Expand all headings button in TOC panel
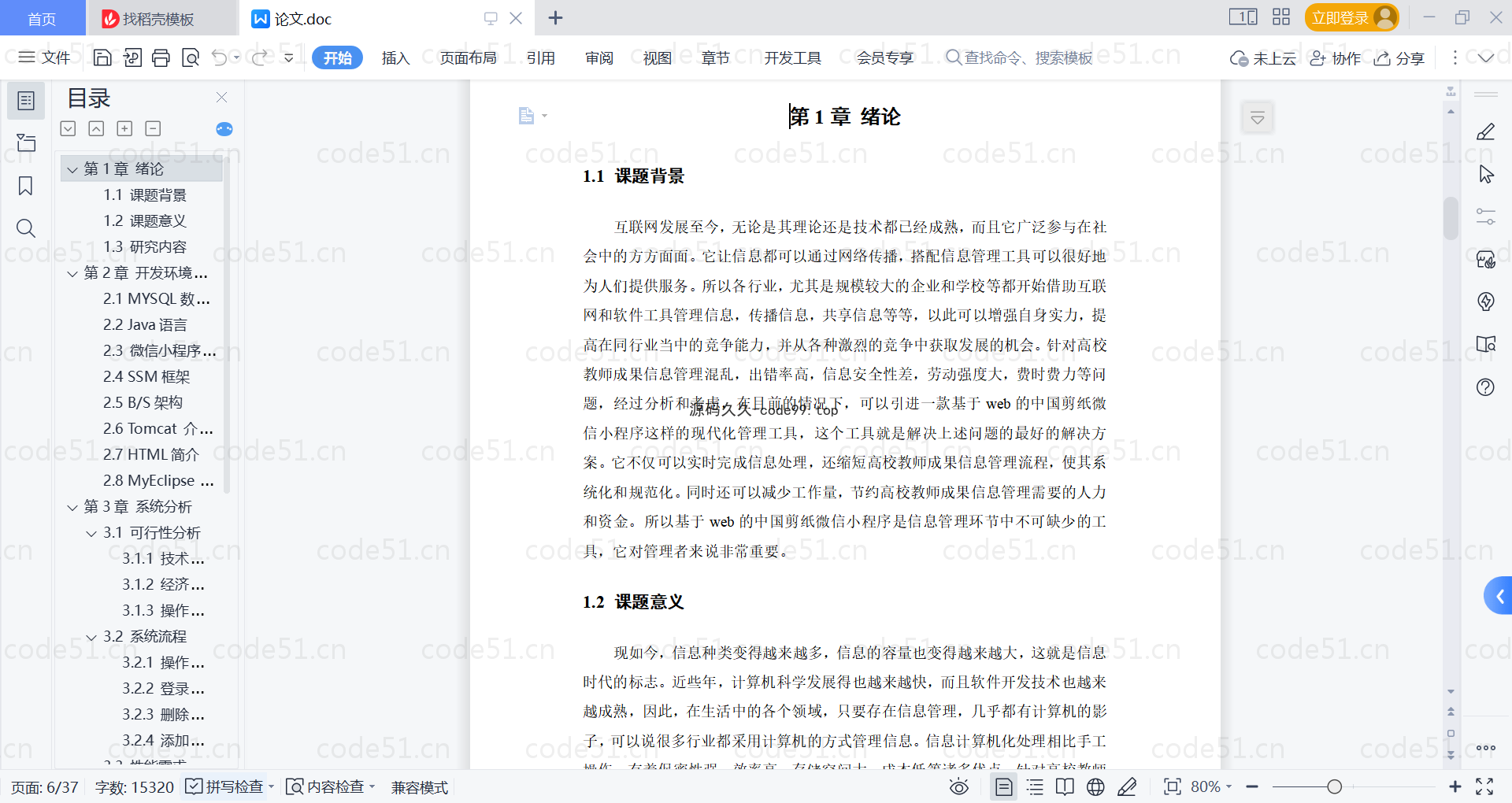 tap(69, 128)
